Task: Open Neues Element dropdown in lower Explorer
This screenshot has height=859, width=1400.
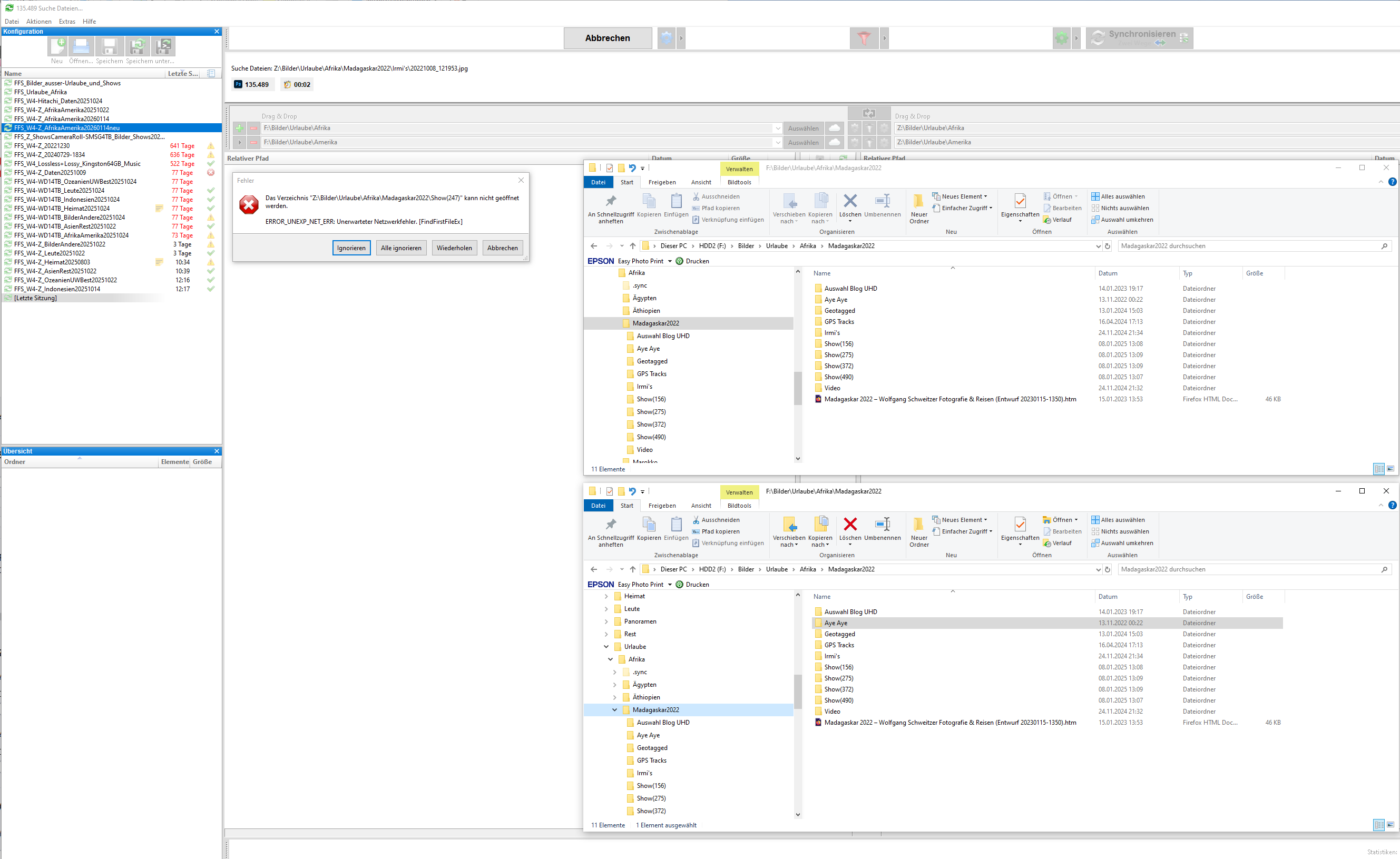Action: 960,520
